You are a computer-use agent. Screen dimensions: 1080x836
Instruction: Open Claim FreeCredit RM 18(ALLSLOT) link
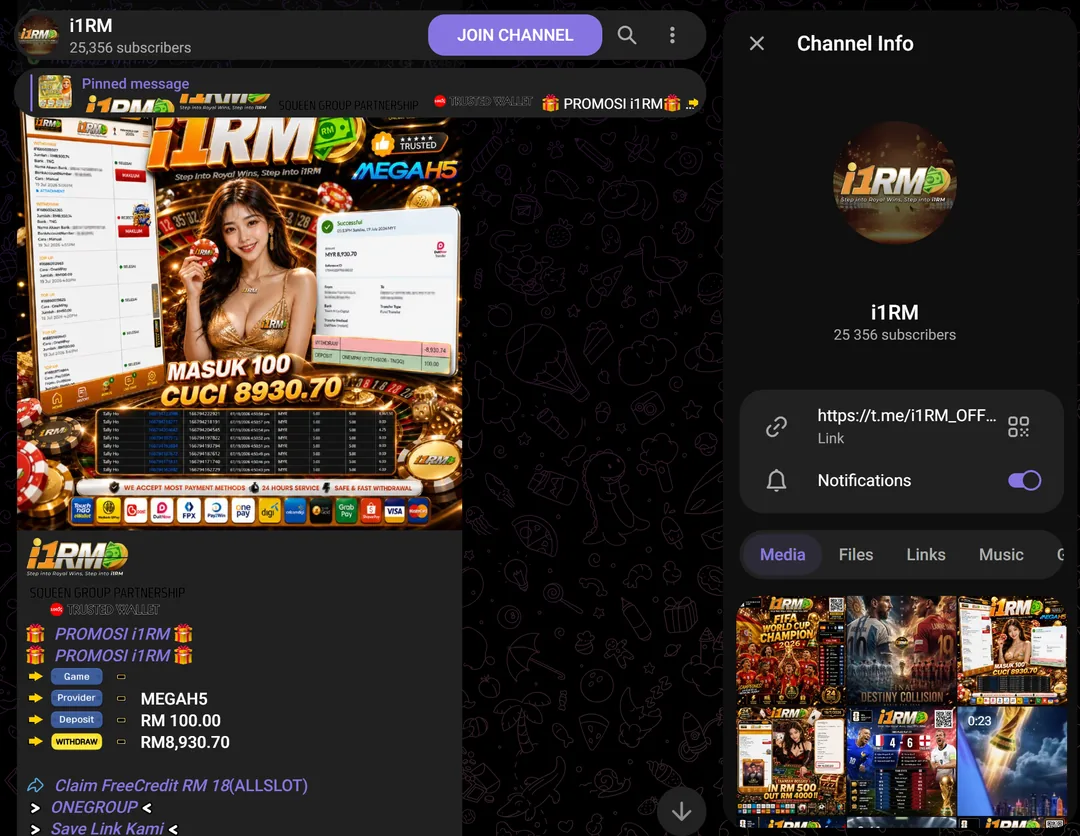click(x=181, y=786)
